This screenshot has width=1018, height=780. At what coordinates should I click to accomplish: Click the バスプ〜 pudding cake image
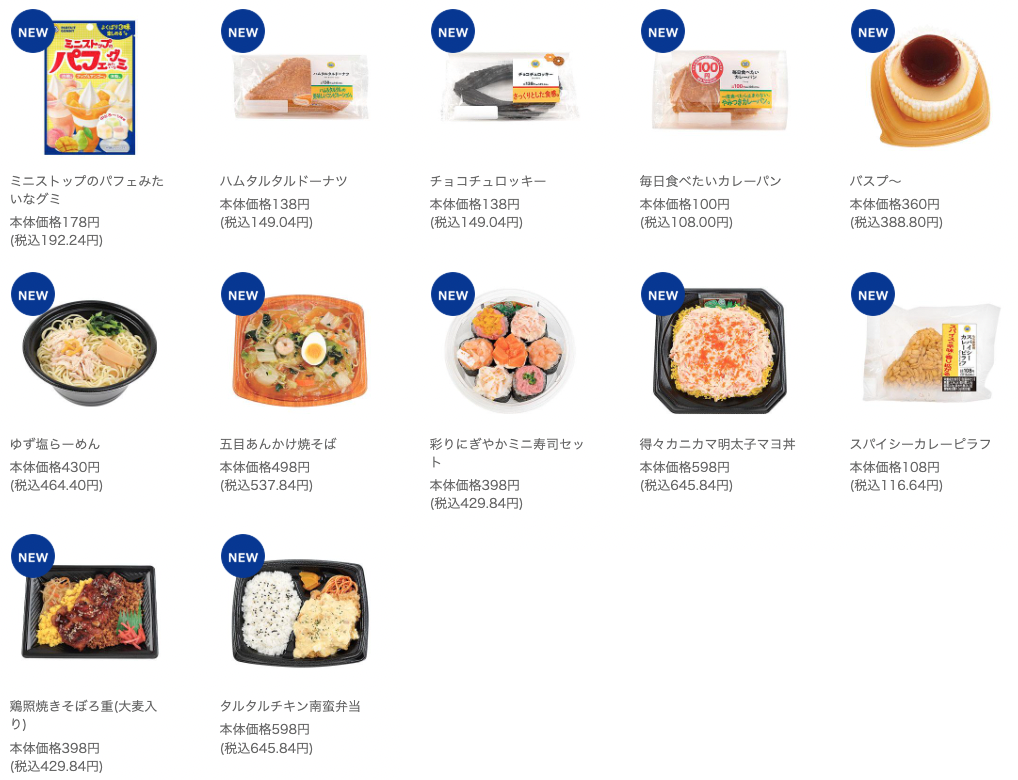coord(930,84)
